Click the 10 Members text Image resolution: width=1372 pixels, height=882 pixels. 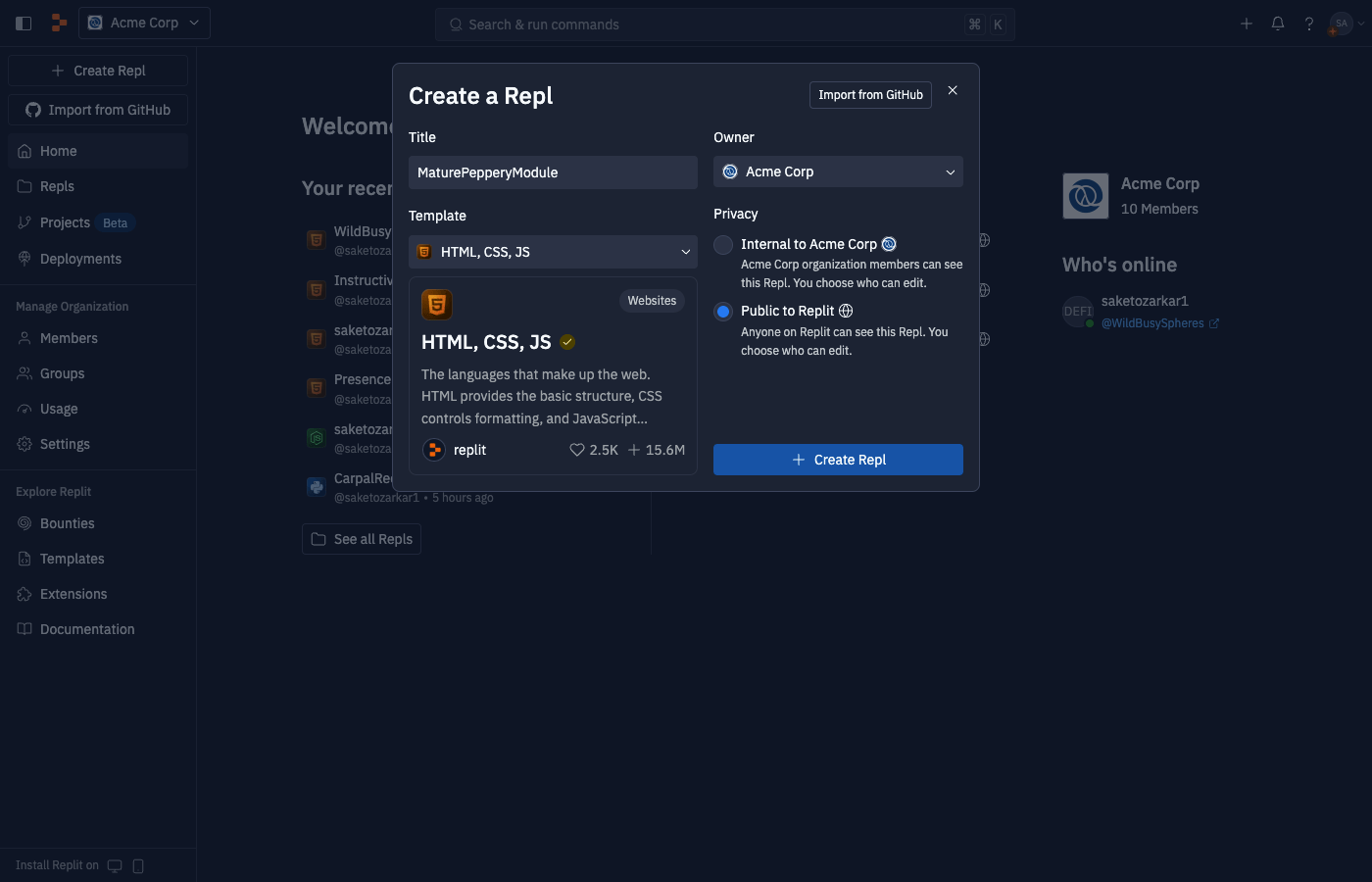[x=1159, y=209]
